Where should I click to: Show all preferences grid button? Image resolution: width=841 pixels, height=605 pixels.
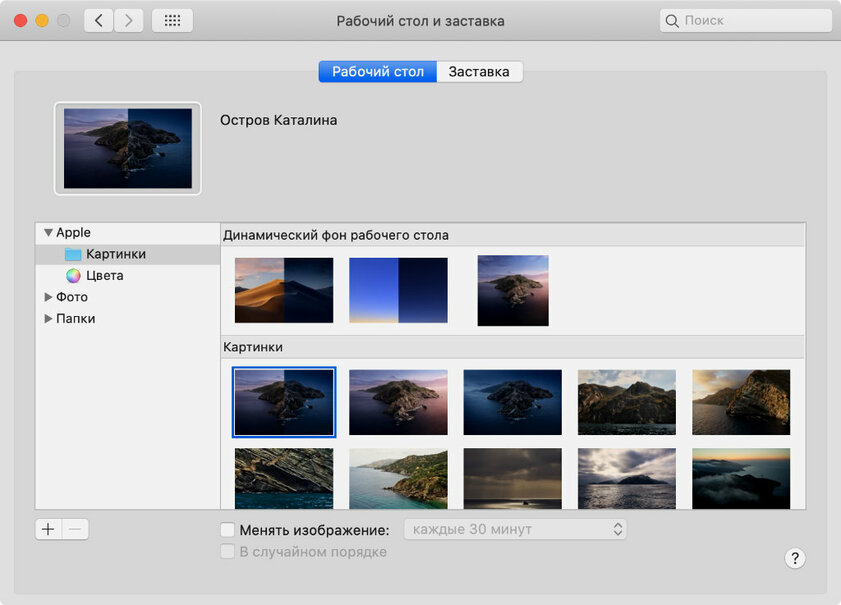(x=172, y=21)
